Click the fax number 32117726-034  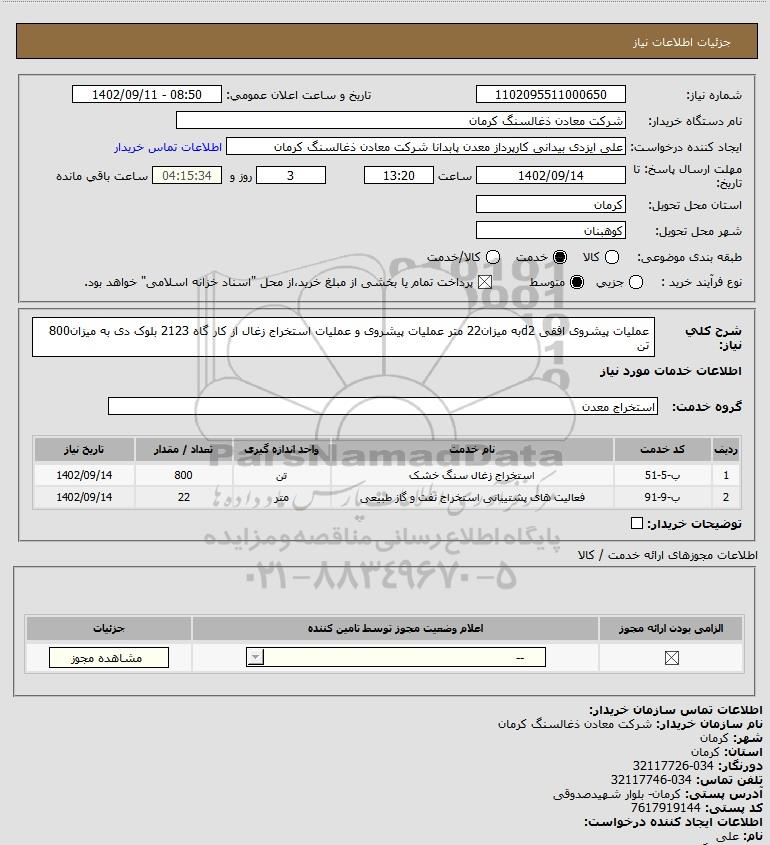pyautogui.click(x=673, y=766)
